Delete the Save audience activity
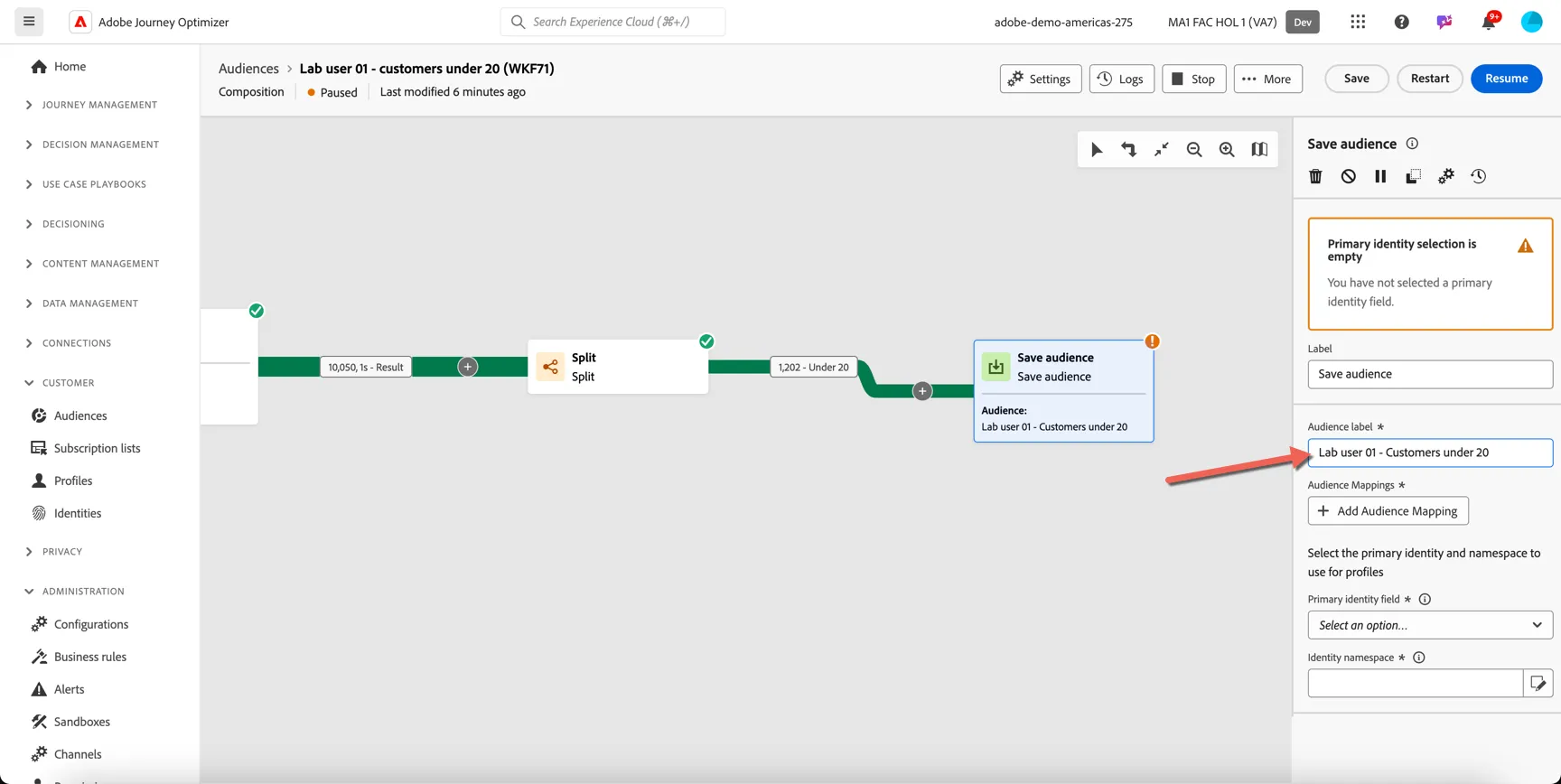The width and height of the screenshot is (1561, 784). point(1315,176)
